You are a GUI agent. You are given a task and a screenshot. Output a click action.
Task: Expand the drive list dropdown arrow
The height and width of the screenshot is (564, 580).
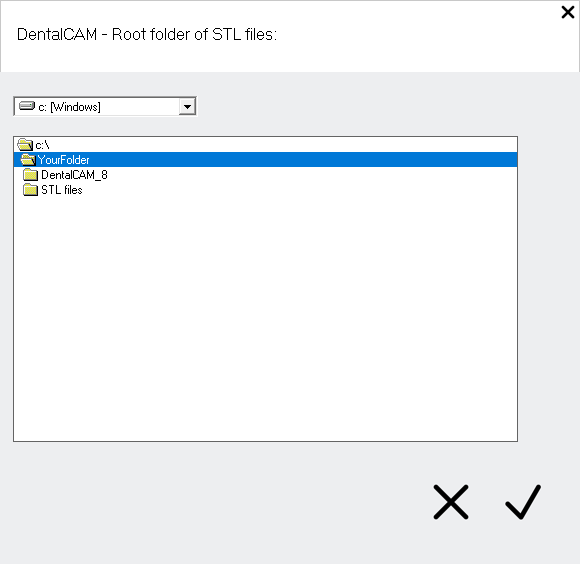click(188, 107)
